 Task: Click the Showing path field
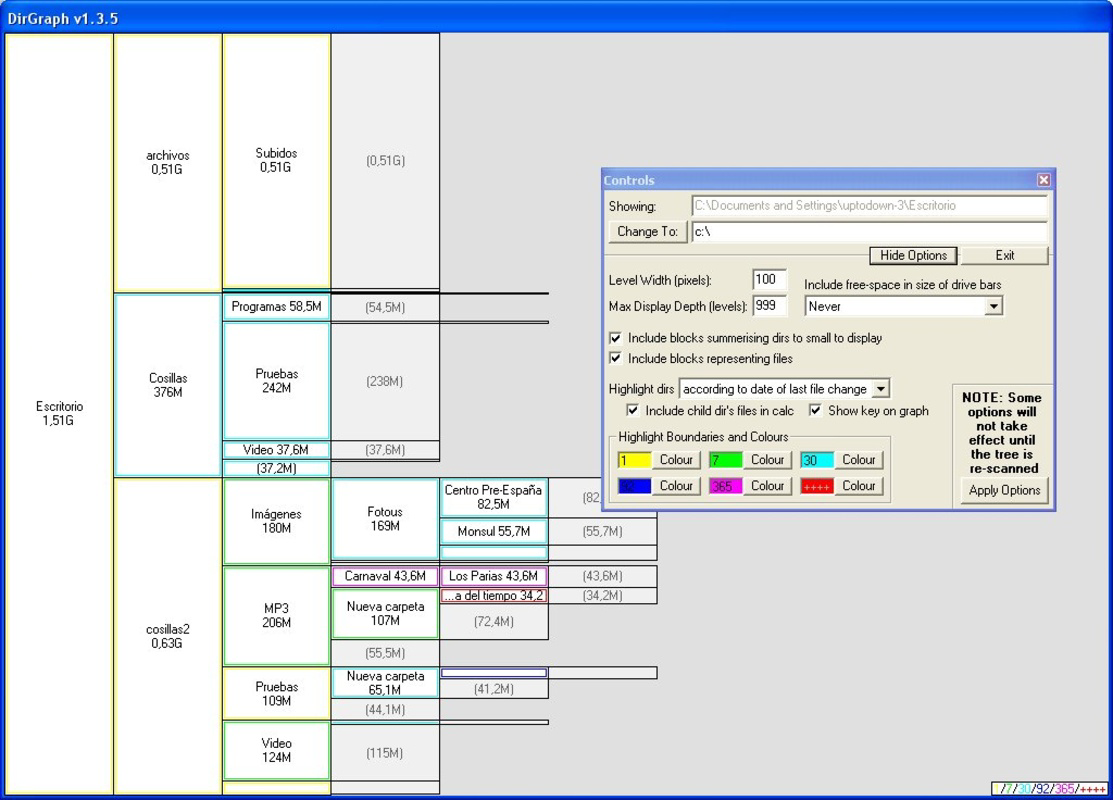point(870,206)
